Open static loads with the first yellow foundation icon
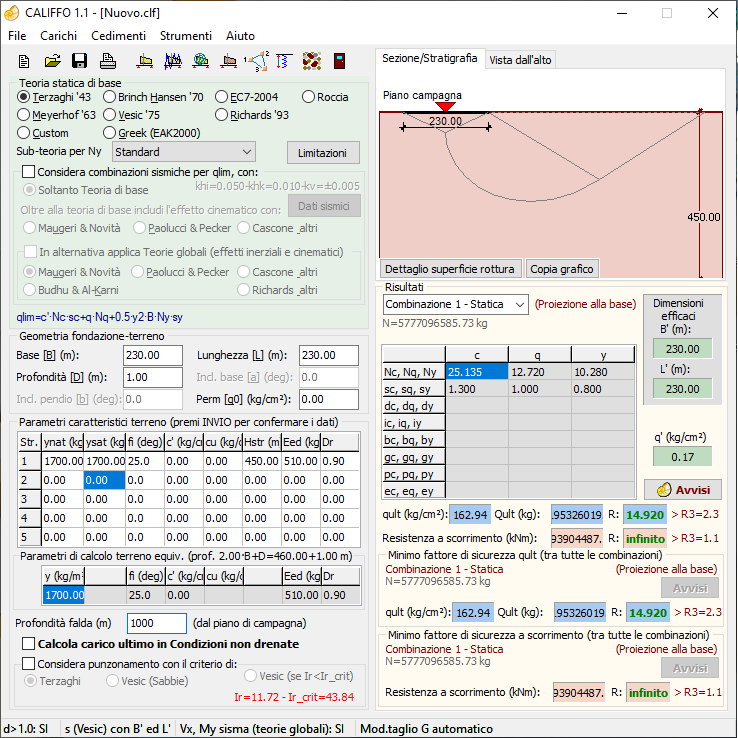The image size is (738, 738). click(145, 61)
